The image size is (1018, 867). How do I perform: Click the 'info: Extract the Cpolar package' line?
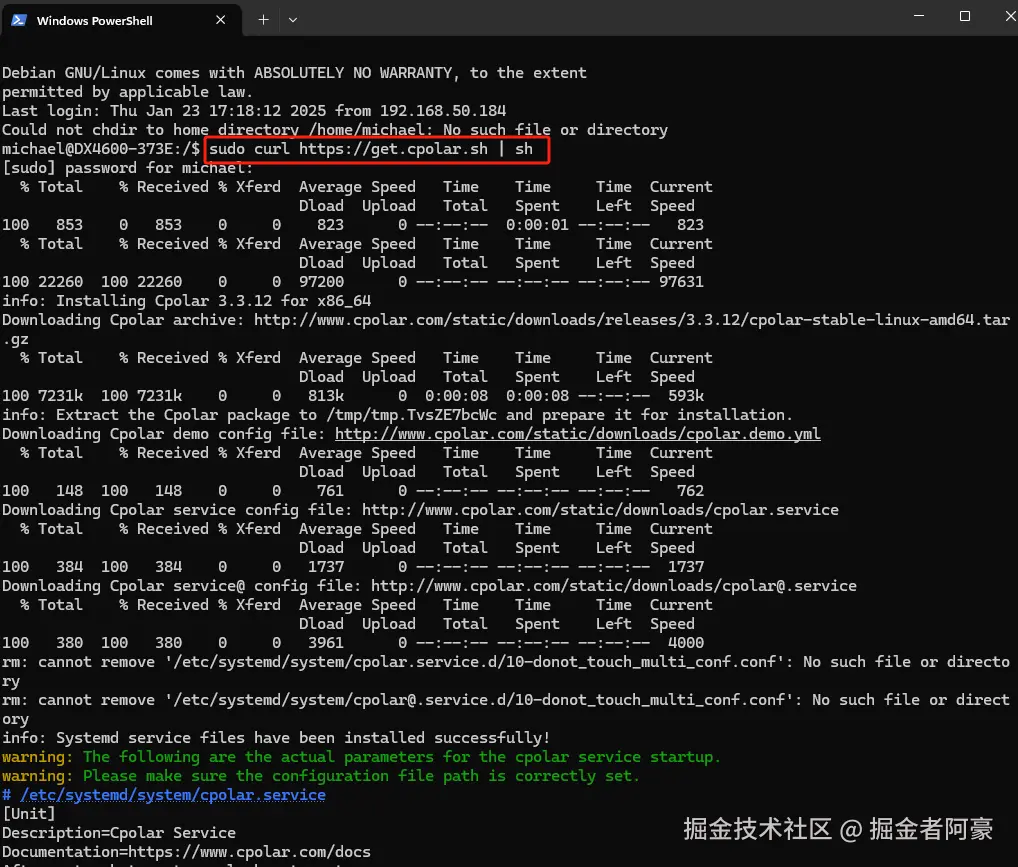coord(397,414)
